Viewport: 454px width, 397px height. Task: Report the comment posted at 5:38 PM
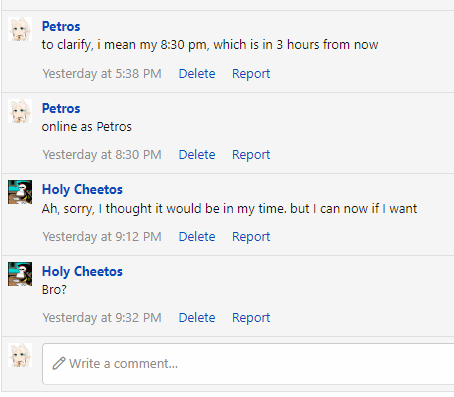coord(251,74)
